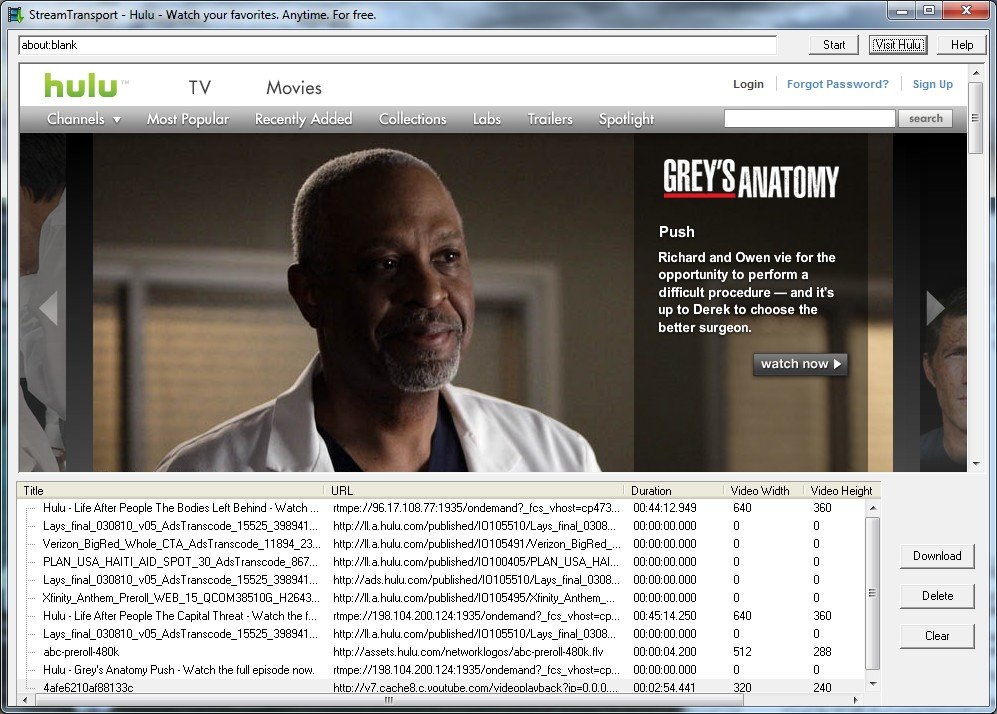Sort list by Title column header
997x714 pixels.
point(172,491)
